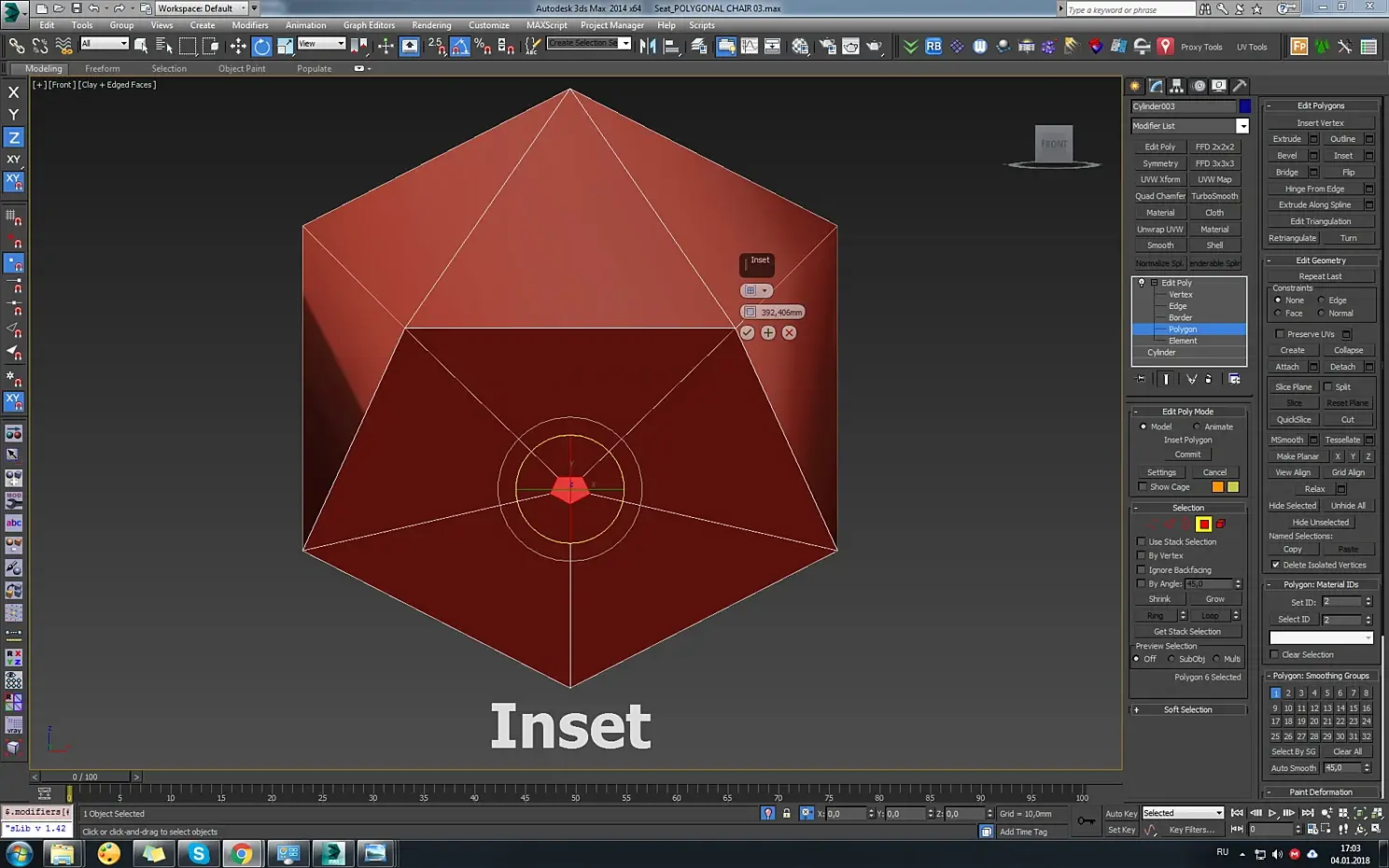Click the Mirror tool icon
Viewport: 1389px width, 868px height.
pyautogui.click(x=648, y=47)
